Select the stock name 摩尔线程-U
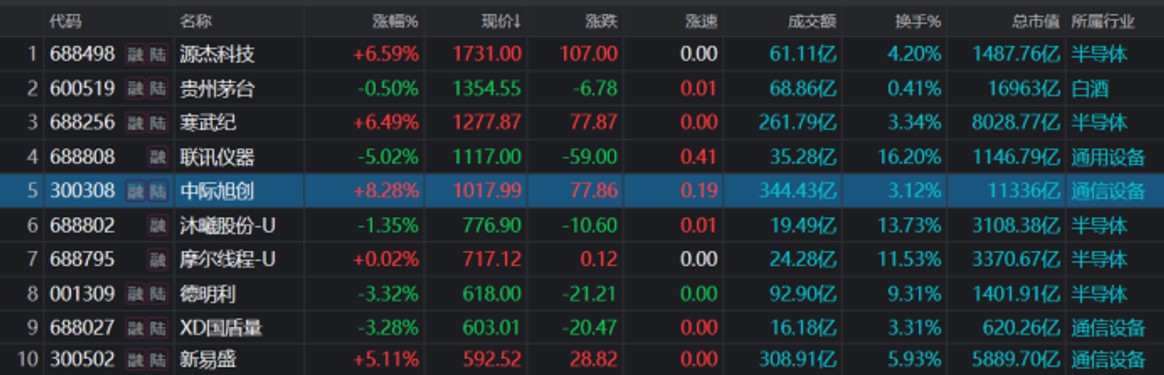The image size is (1164, 375). 227,259
